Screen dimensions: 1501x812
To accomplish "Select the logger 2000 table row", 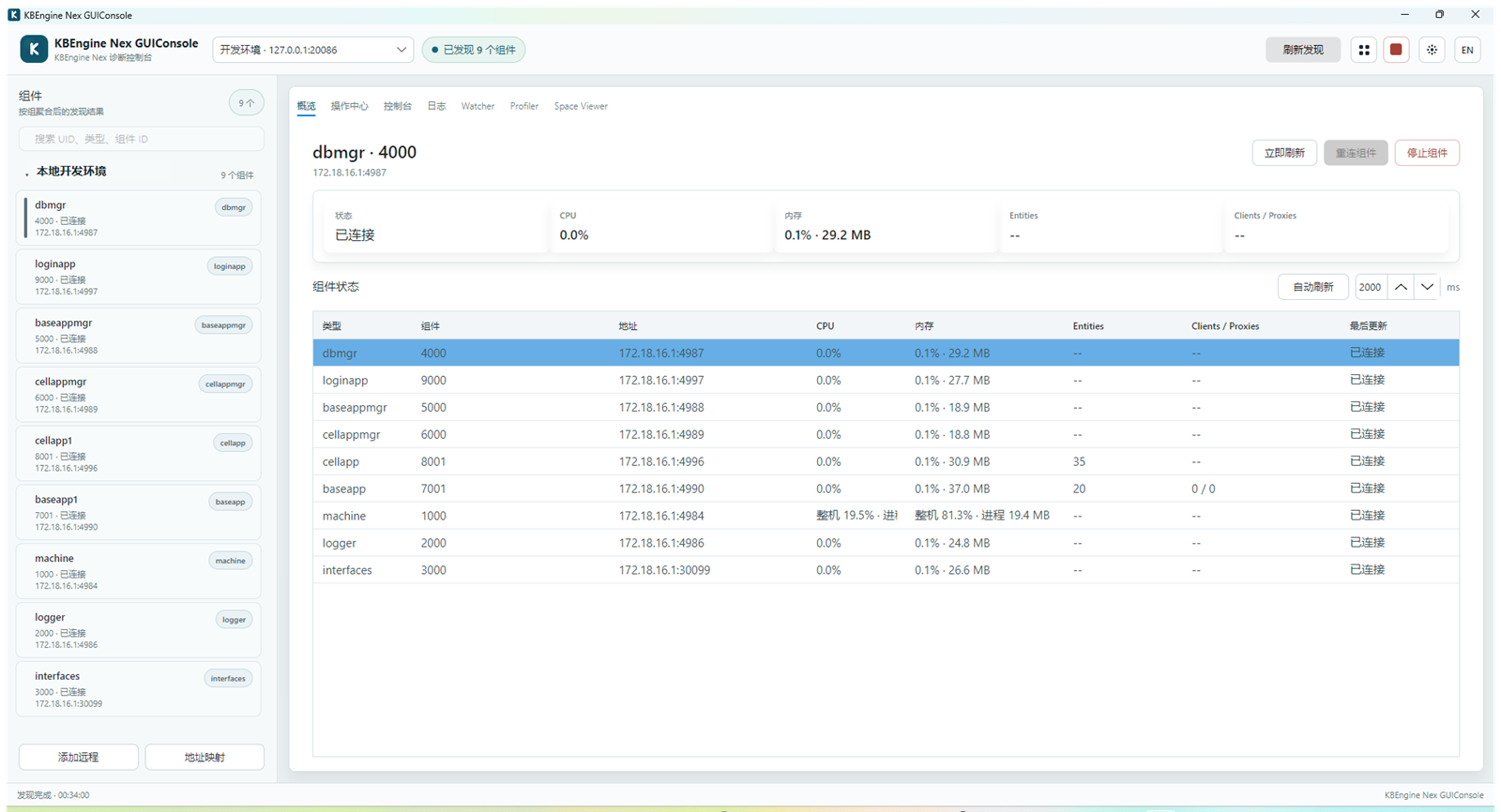I will (x=886, y=543).
